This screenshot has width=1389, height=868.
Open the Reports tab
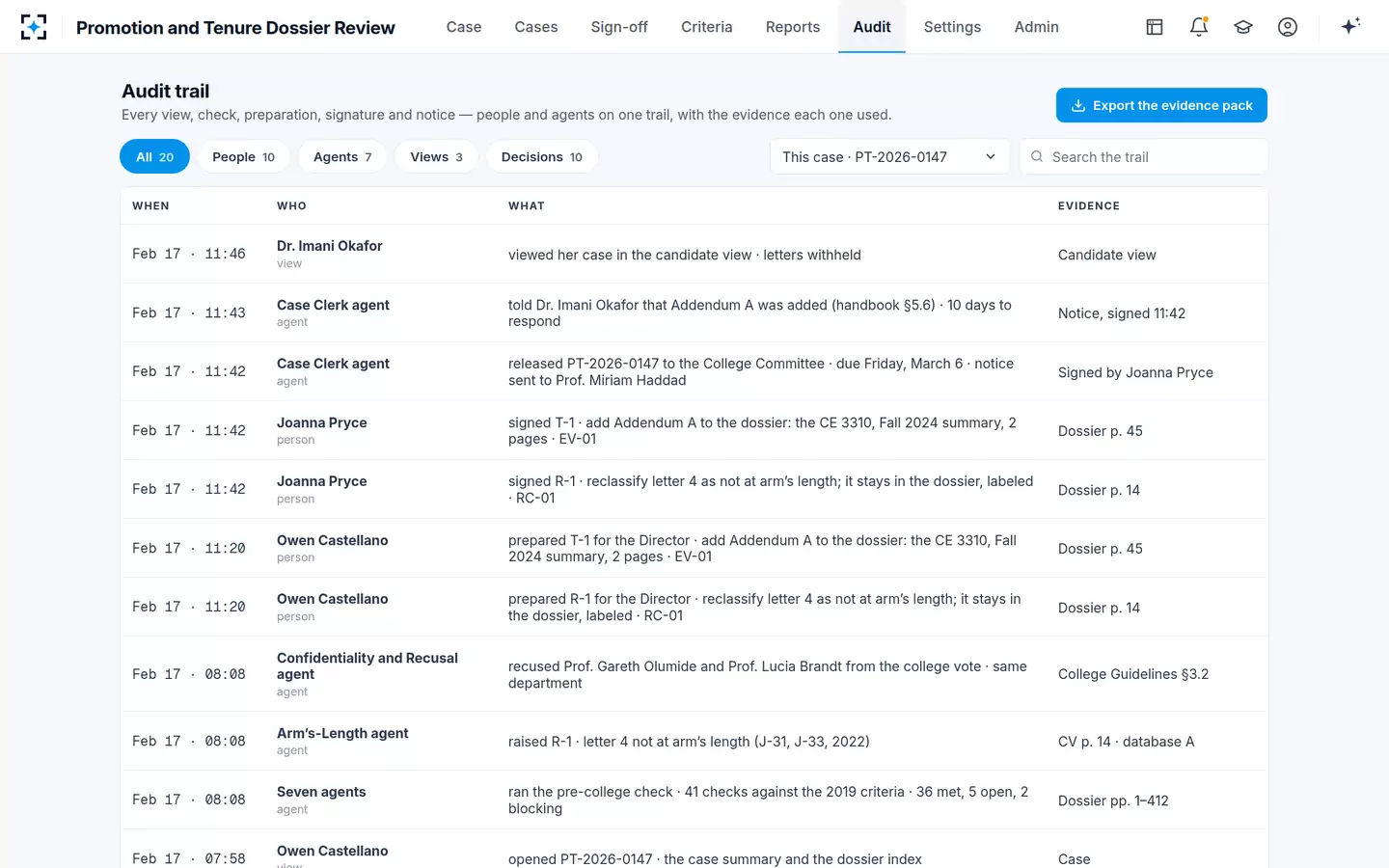click(793, 27)
